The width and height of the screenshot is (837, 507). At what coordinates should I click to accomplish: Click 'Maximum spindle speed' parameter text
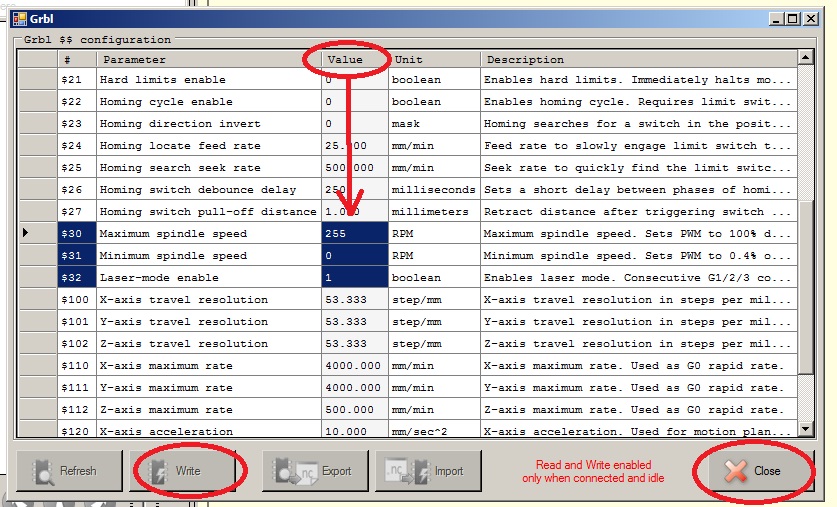click(173, 234)
